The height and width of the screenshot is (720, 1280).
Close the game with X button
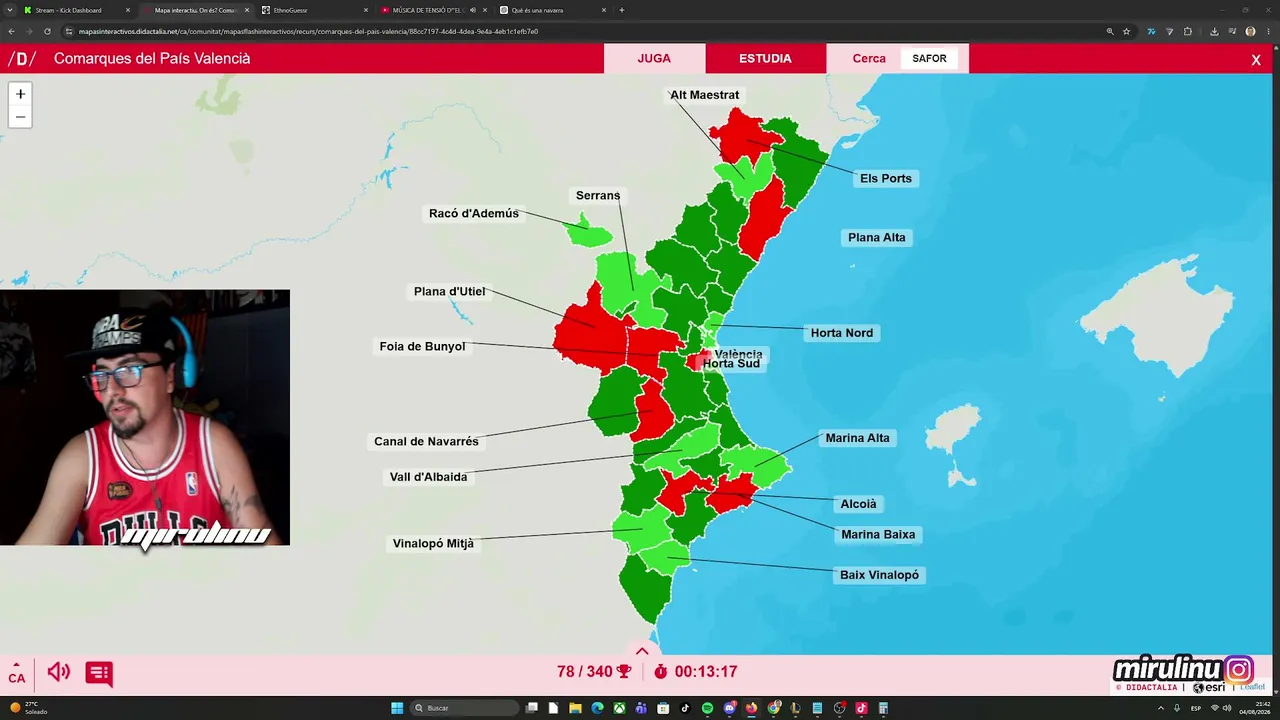point(1256,60)
